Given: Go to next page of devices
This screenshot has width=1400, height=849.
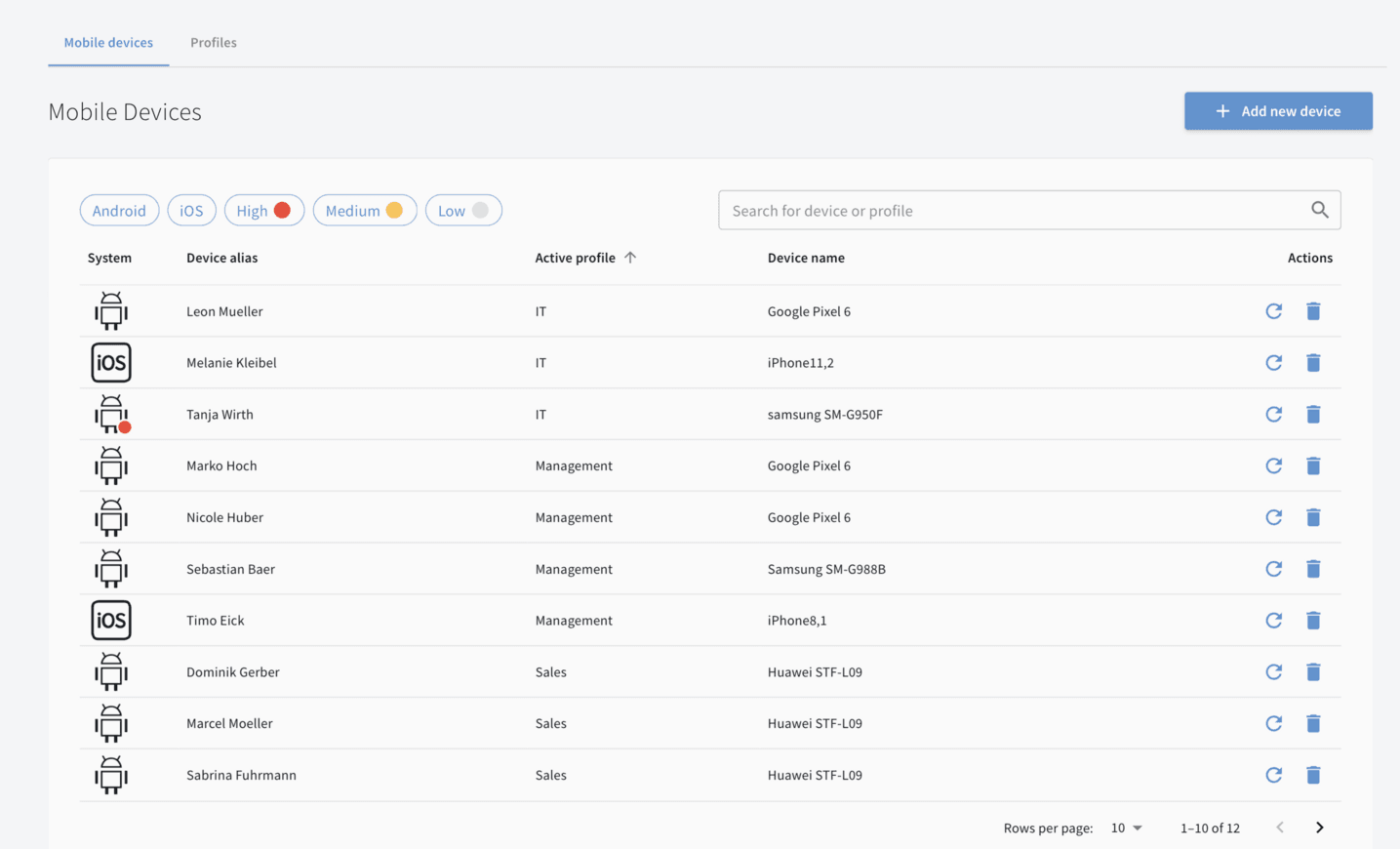Looking at the screenshot, I should [1319, 828].
